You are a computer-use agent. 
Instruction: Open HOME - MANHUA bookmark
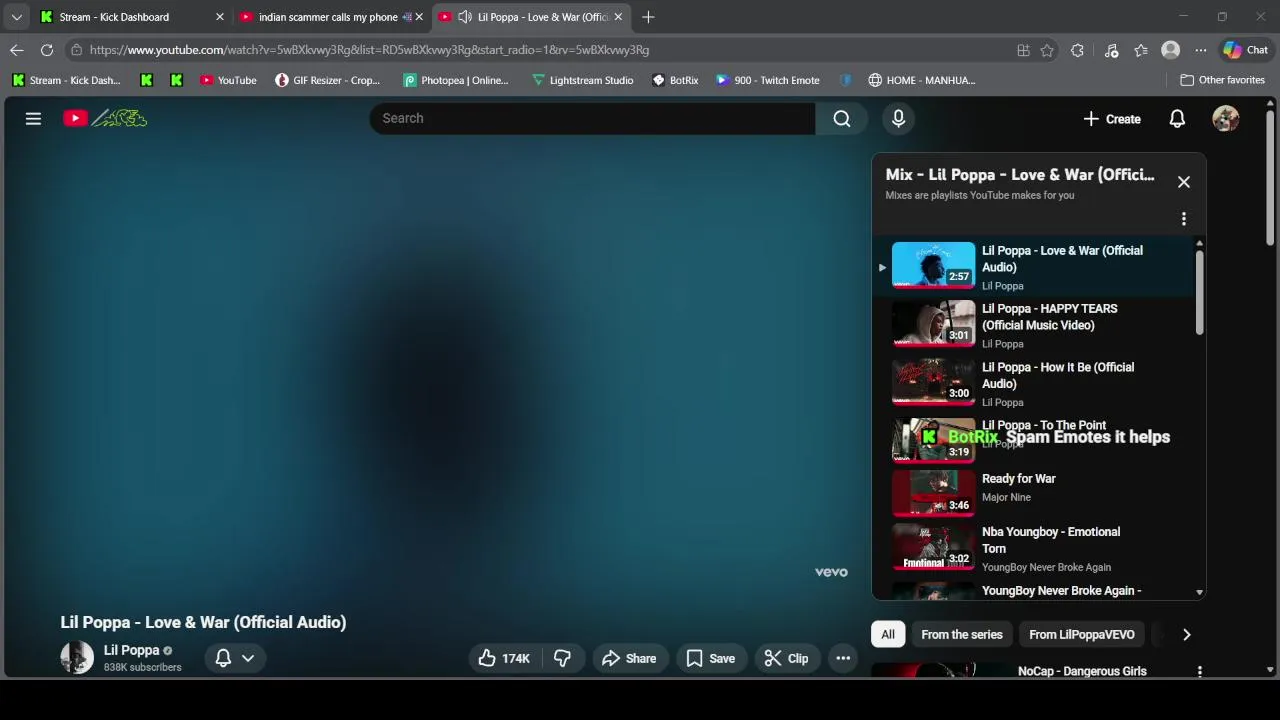(x=922, y=80)
